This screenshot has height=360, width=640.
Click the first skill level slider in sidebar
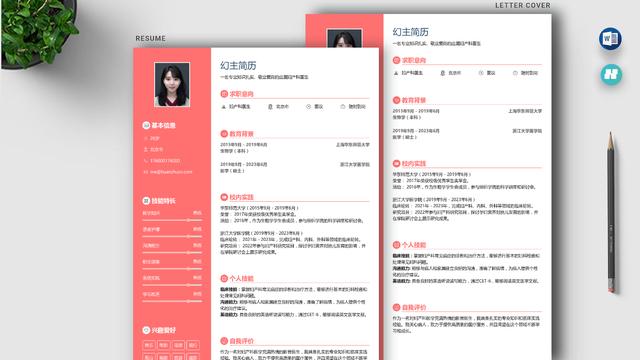point(172,220)
